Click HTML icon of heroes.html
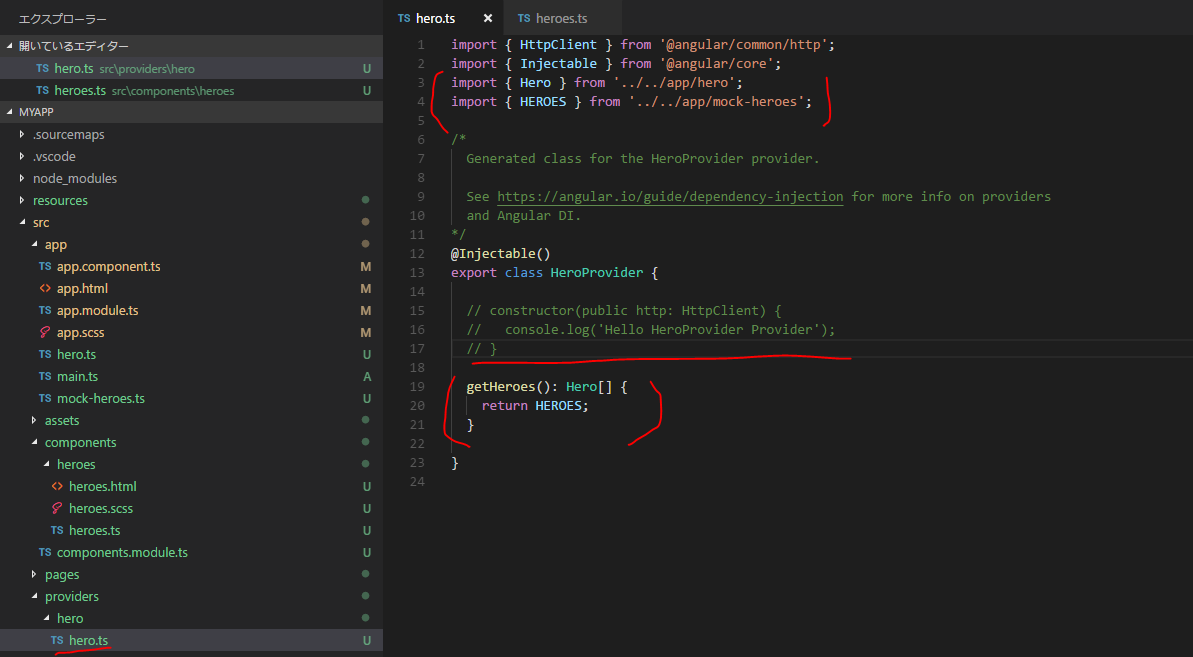The image size is (1193, 657). point(57,487)
